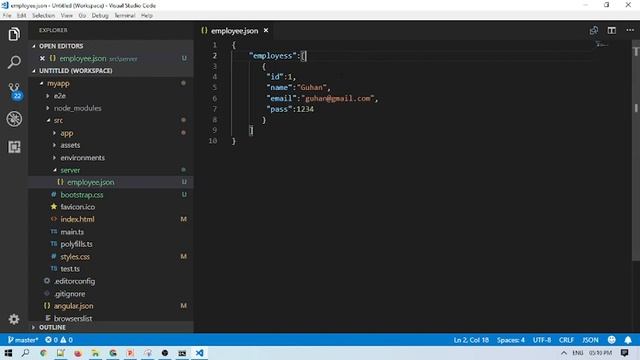
Task: Open .editorconfig in the file tree
Action: click(74, 281)
